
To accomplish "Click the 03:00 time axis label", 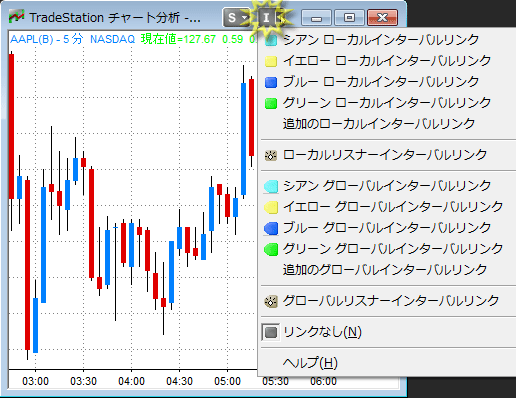I will point(35,381).
